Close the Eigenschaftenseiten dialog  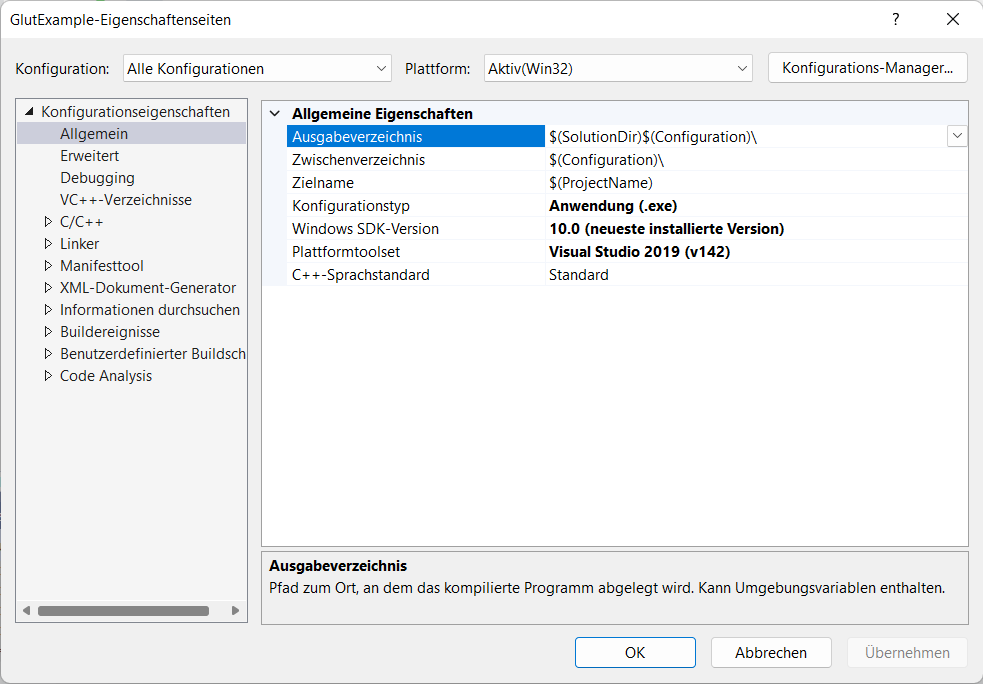(953, 19)
